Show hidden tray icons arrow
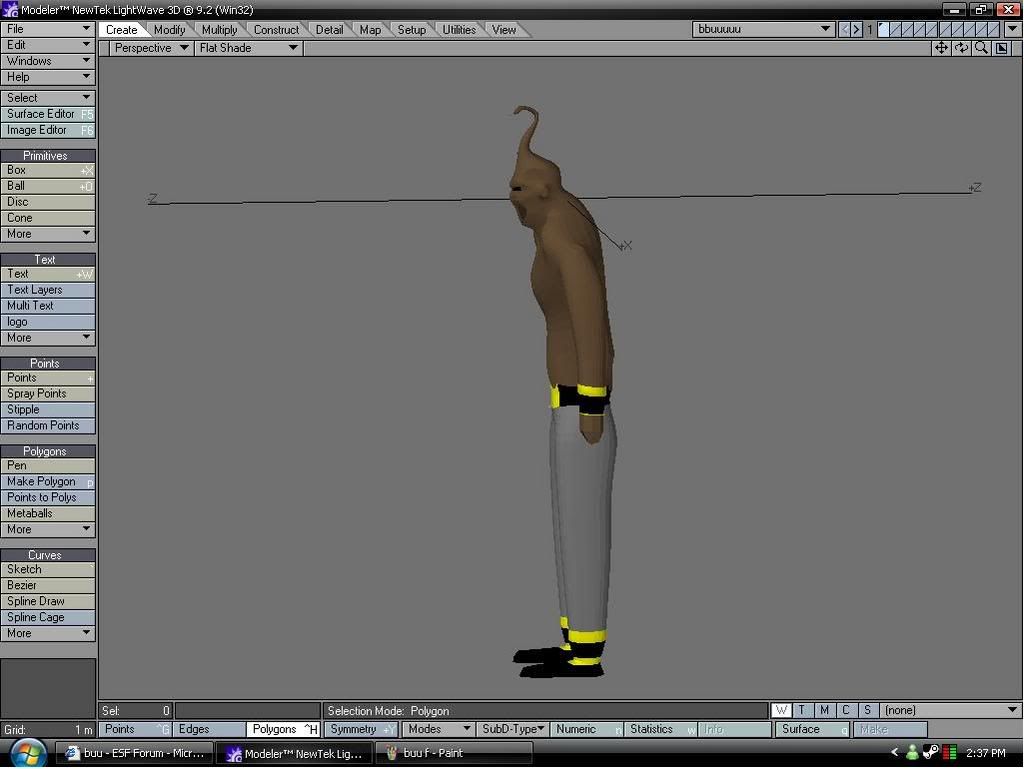Screen dimensions: 1024x769 point(895,753)
